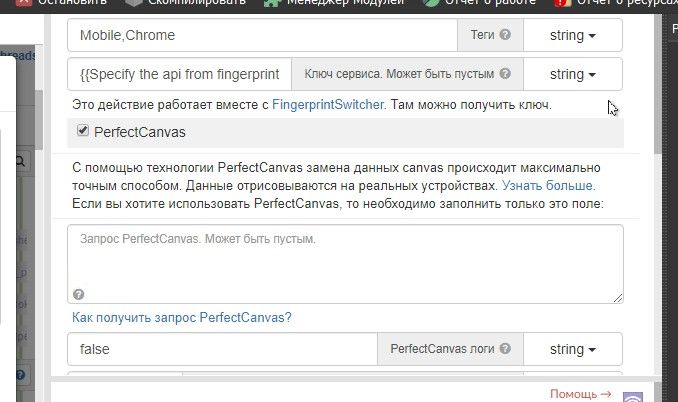This screenshot has width=678, height=402.
Task: Click the Теги field label
Action: pos(482,35)
